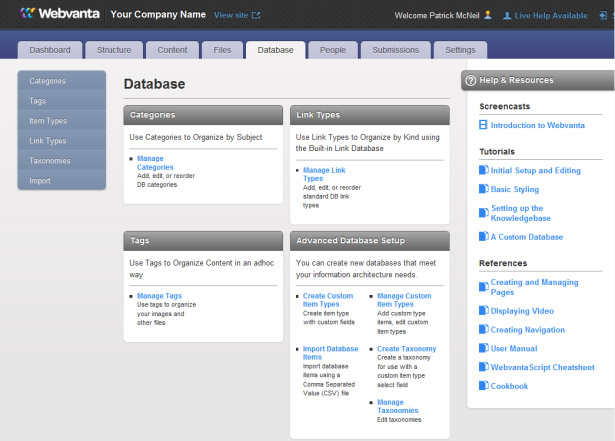Click the Manage Tags link

pyautogui.click(x=159, y=296)
